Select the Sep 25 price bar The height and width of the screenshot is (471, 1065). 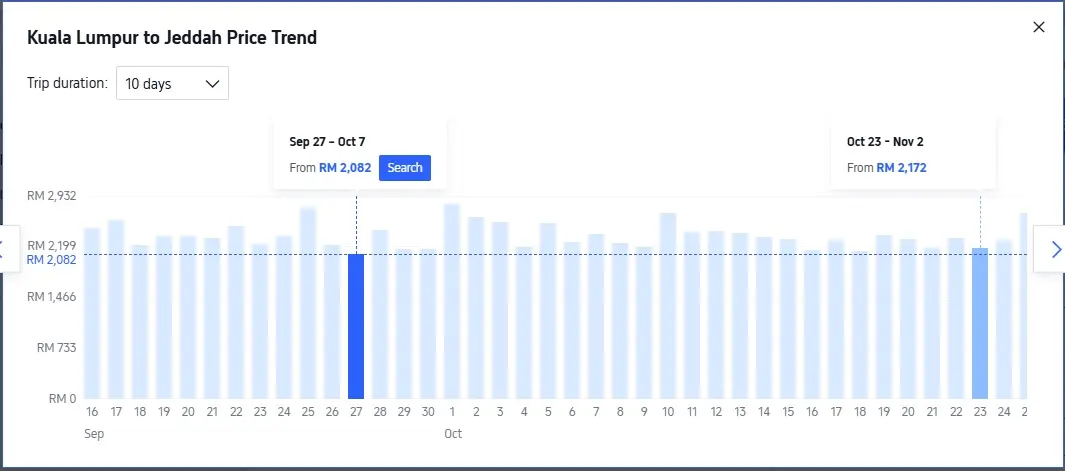coord(308,303)
